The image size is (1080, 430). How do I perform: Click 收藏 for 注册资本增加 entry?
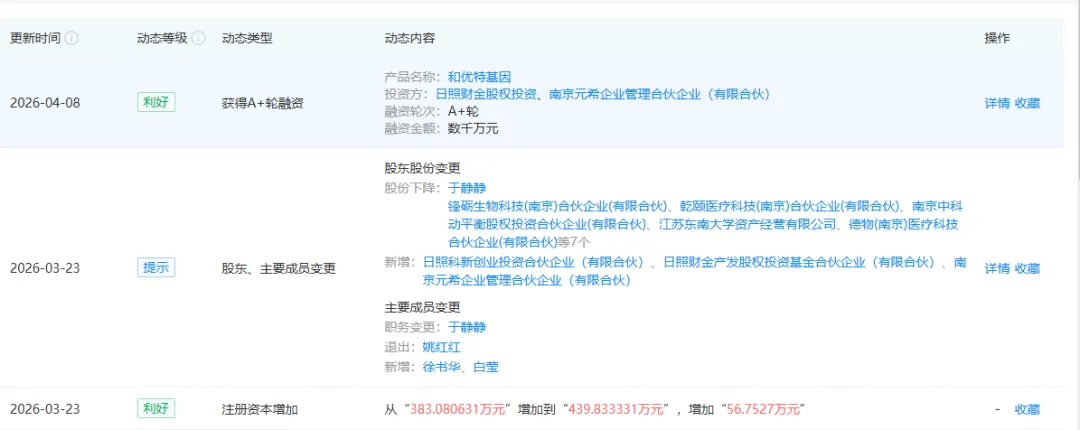click(x=1028, y=409)
